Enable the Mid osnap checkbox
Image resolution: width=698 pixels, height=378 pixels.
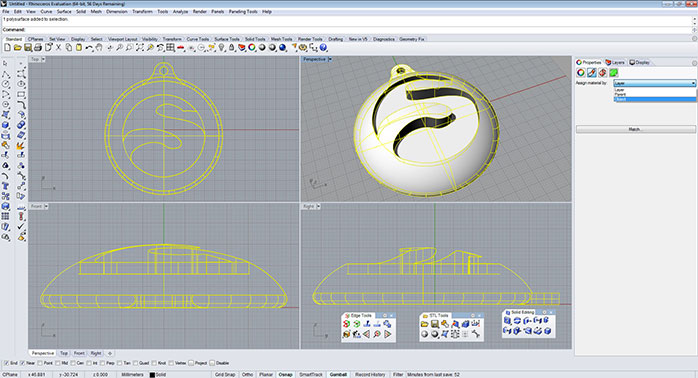[57, 363]
